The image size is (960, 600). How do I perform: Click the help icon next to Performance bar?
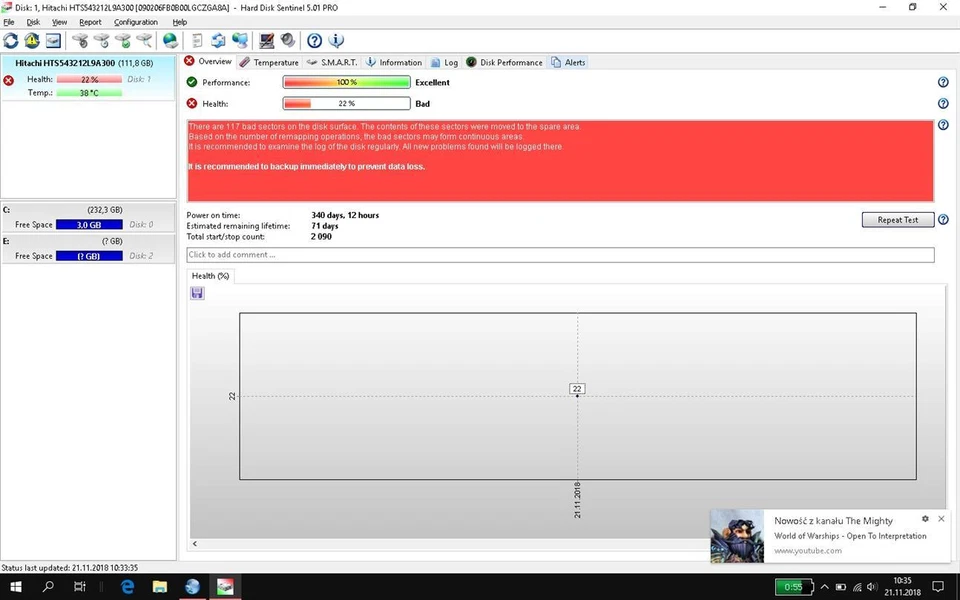pos(943,82)
